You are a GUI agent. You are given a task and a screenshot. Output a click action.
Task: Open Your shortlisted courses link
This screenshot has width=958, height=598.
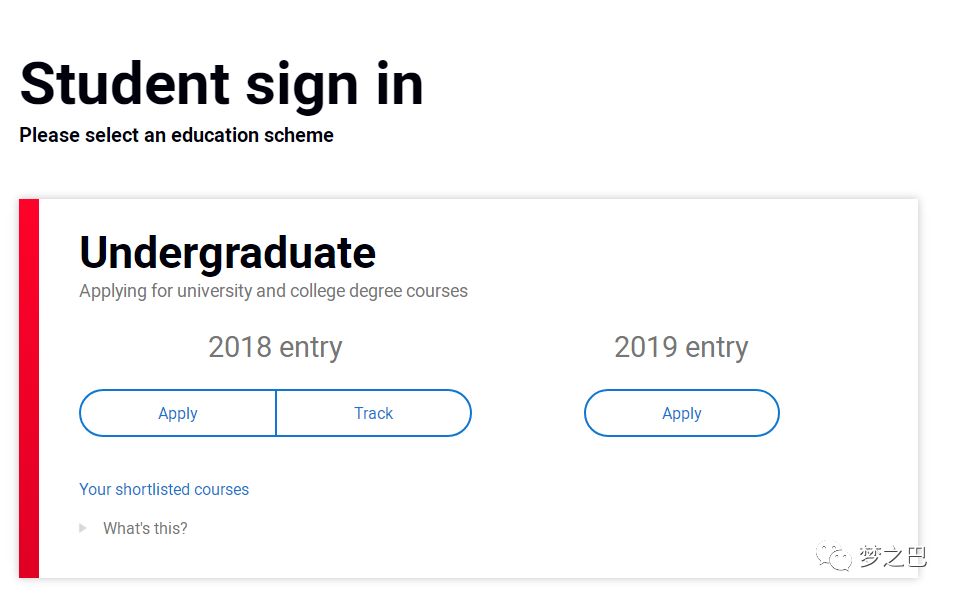click(164, 489)
